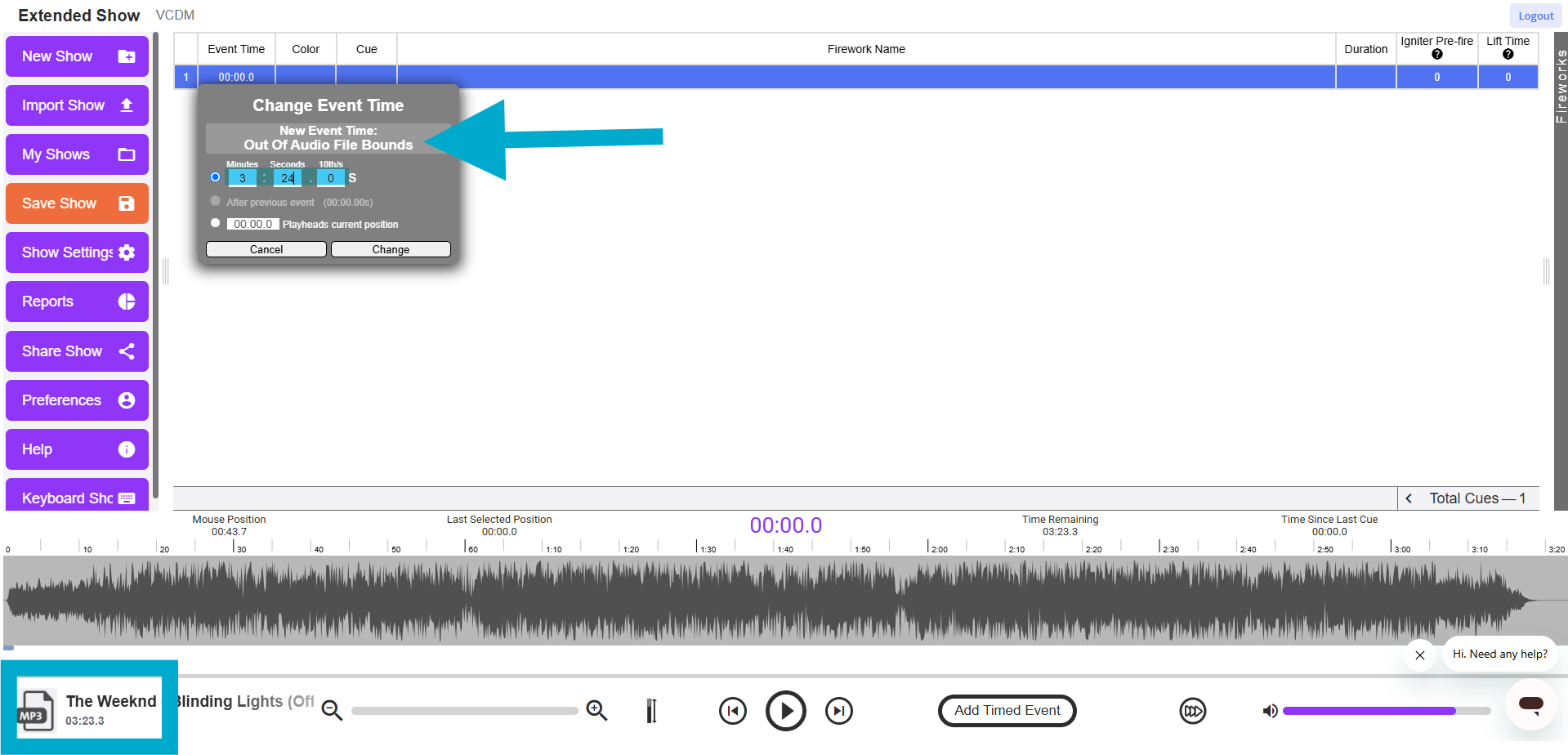Skip to next cue button
The width and height of the screenshot is (1568, 755).
[x=839, y=711]
